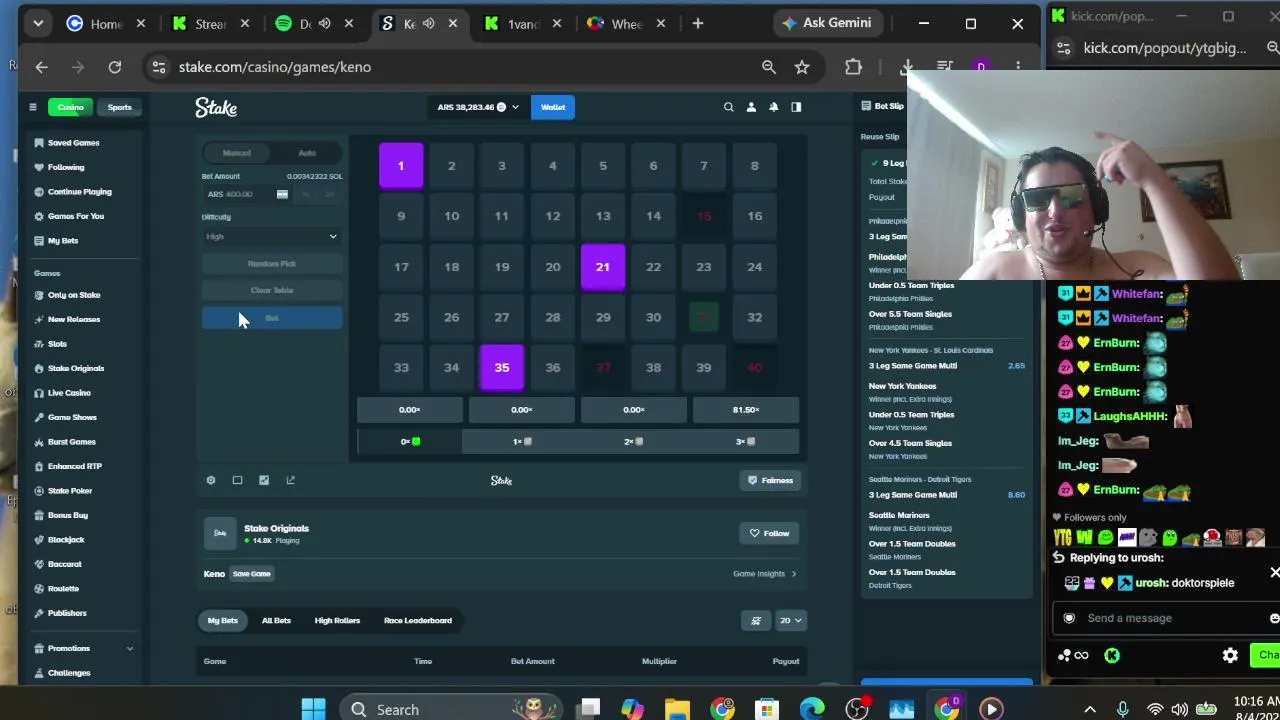Click the Clear Table button
This screenshot has width=1280, height=720.
pos(272,290)
